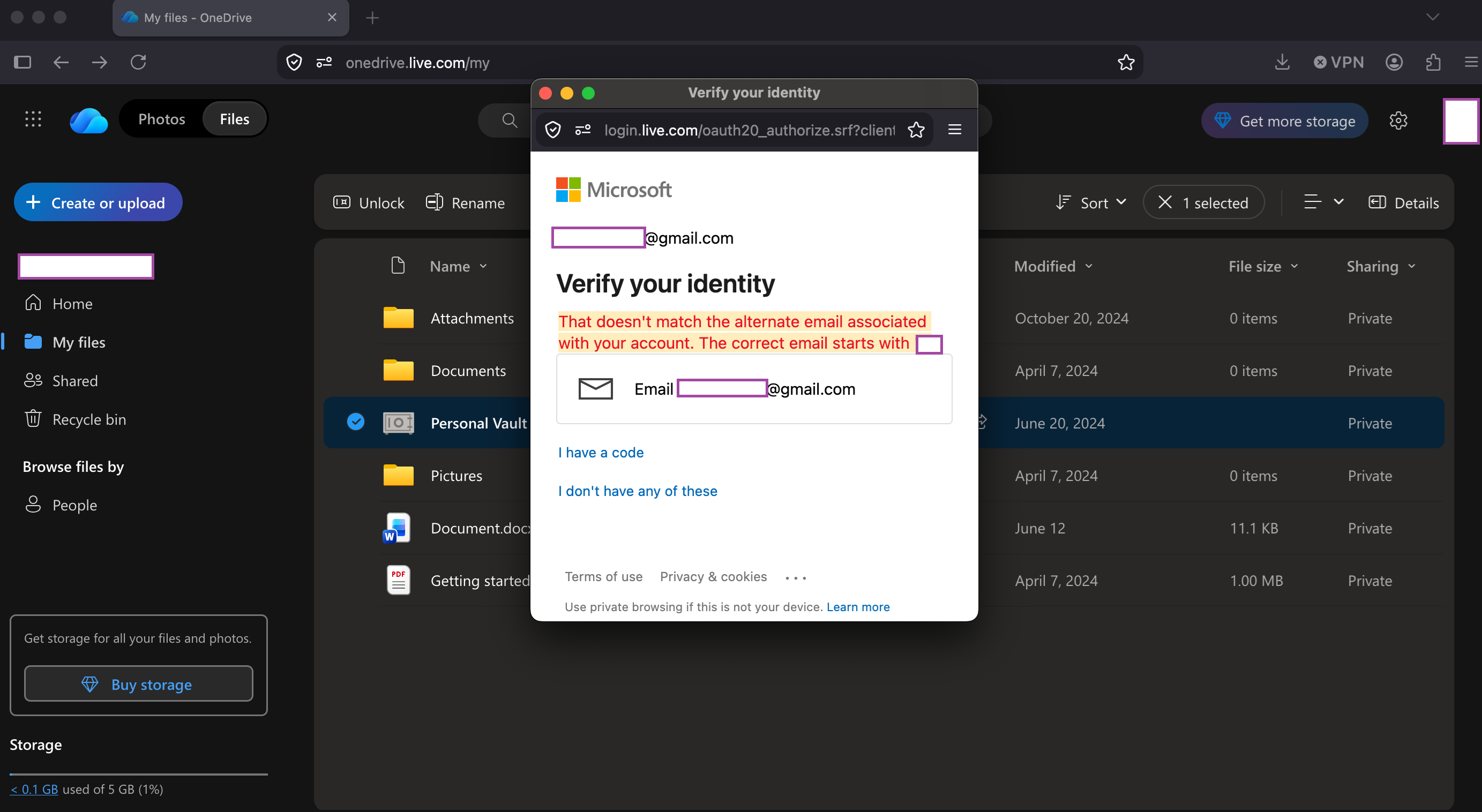
Task: Open the Recycle bin
Action: [76, 419]
